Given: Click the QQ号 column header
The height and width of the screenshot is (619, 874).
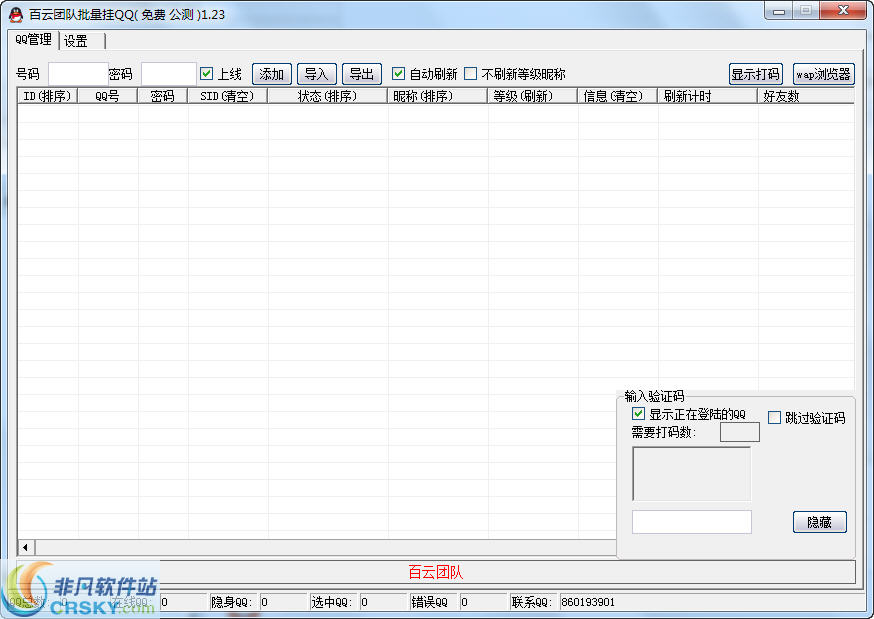Looking at the screenshot, I should tap(108, 96).
